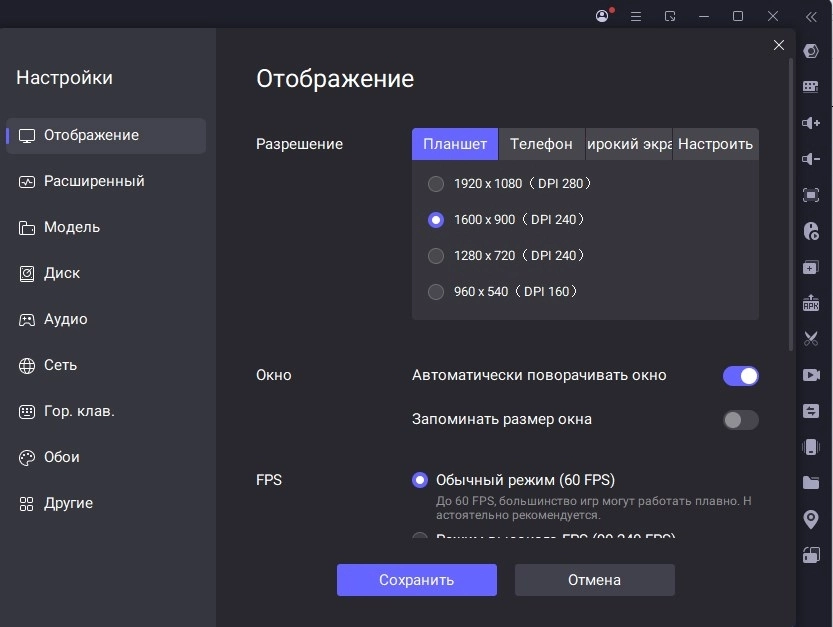Click the user account icon in title bar
Viewport: 833px width, 627px height.
tap(602, 16)
